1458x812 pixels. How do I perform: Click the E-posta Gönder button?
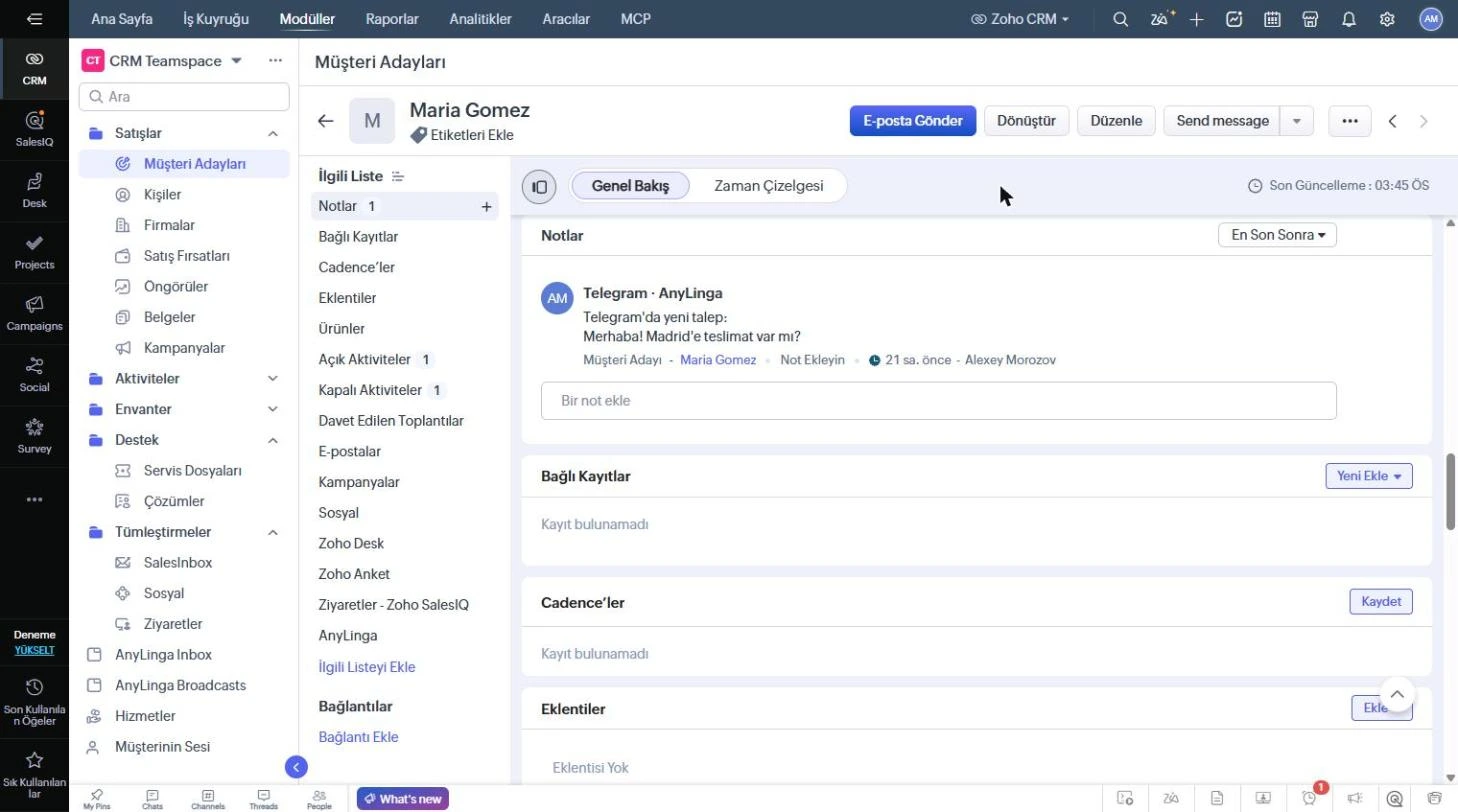tap(913, 121)
